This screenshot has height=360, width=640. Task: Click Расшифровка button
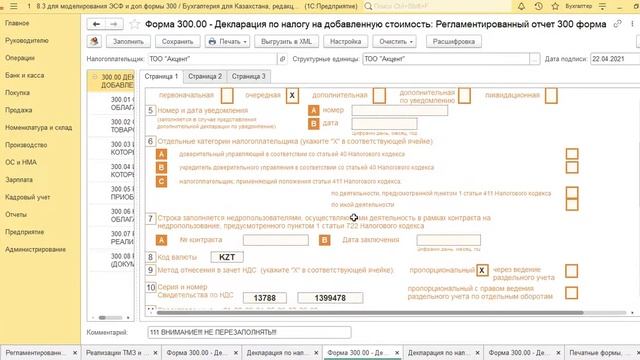[x=453, y=41]
